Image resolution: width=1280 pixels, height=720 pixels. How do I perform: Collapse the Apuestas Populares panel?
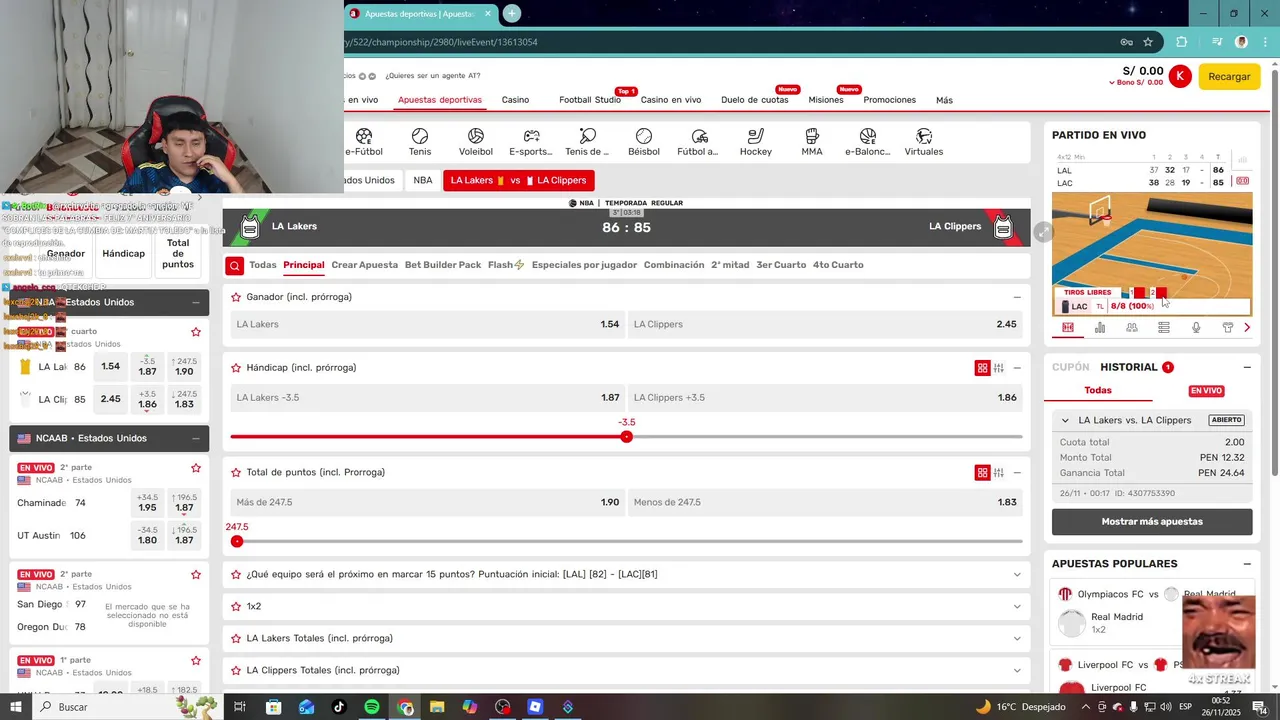coord(1247,564)
